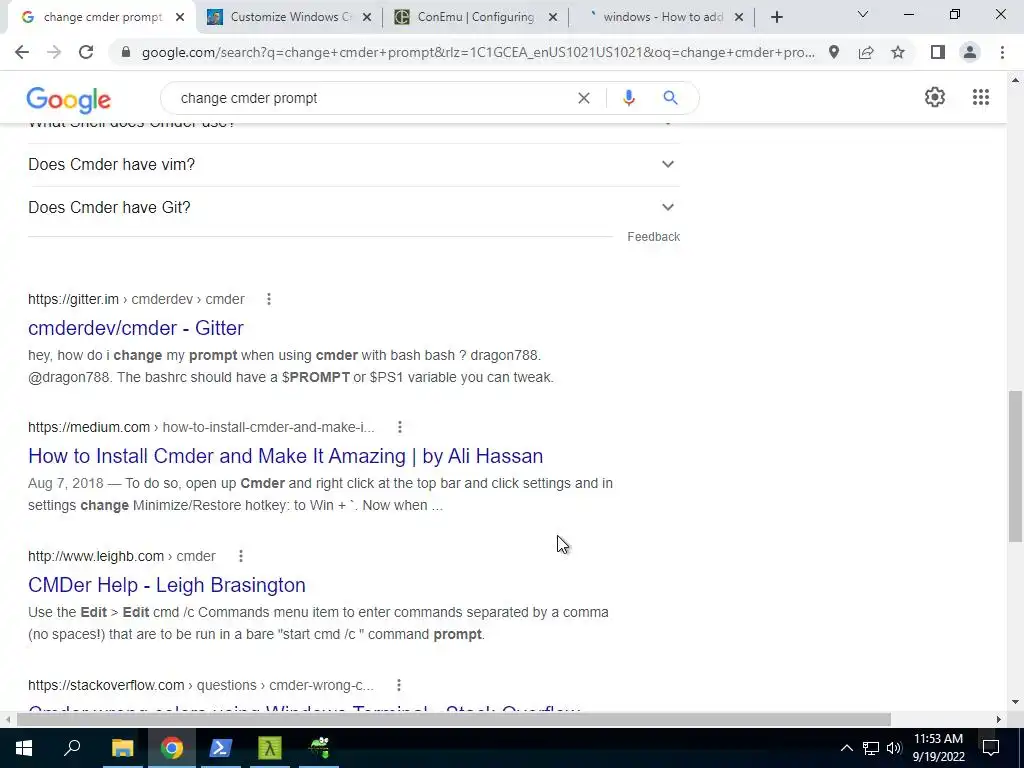Open the taskbar clock showing 11:53 AM
Image resolution: width=1024 pixels, height=768 pixels.
tap(938, 748)
